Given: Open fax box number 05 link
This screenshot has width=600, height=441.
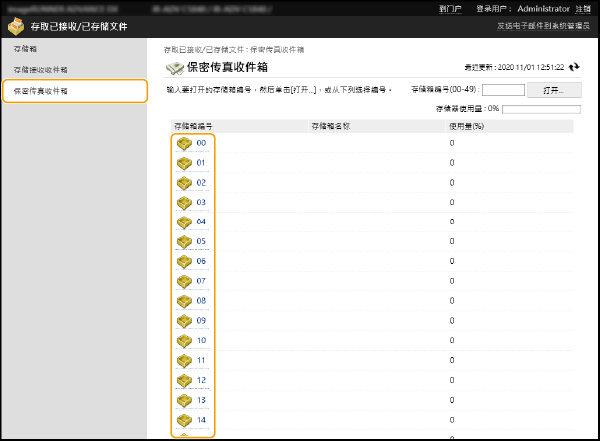Looking at the screenshot, I should (201, 241).
